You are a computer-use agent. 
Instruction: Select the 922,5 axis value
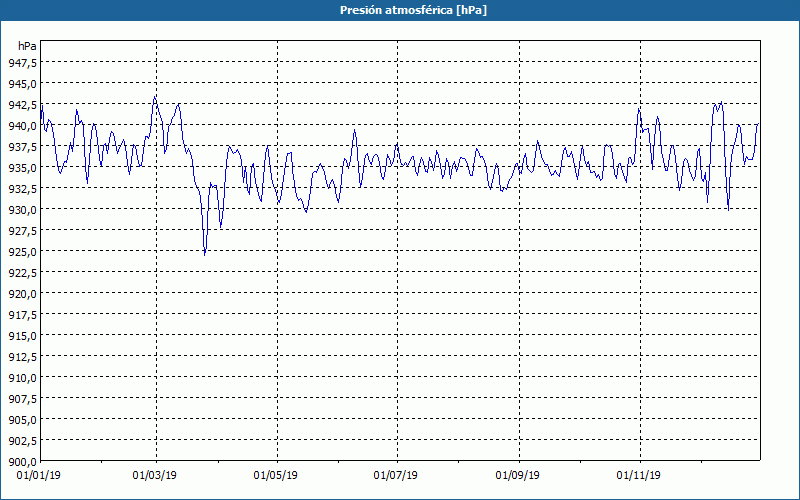pyautogui.click(x=22, y=272)
